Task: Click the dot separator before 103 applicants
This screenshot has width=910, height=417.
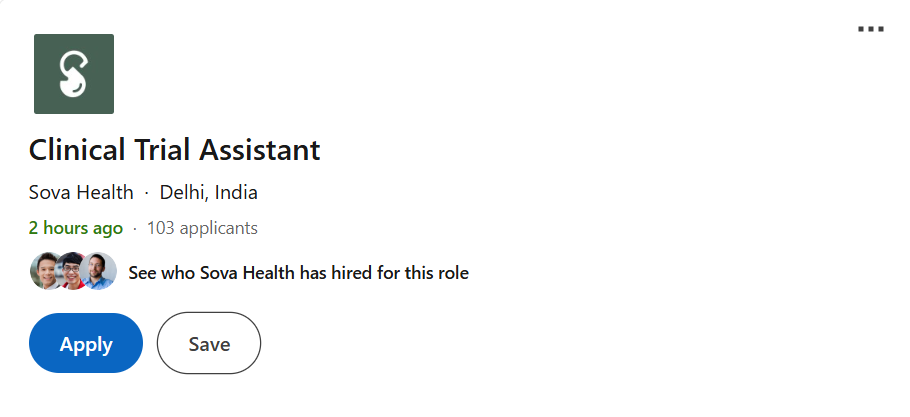Action: [x=135, y=228]
